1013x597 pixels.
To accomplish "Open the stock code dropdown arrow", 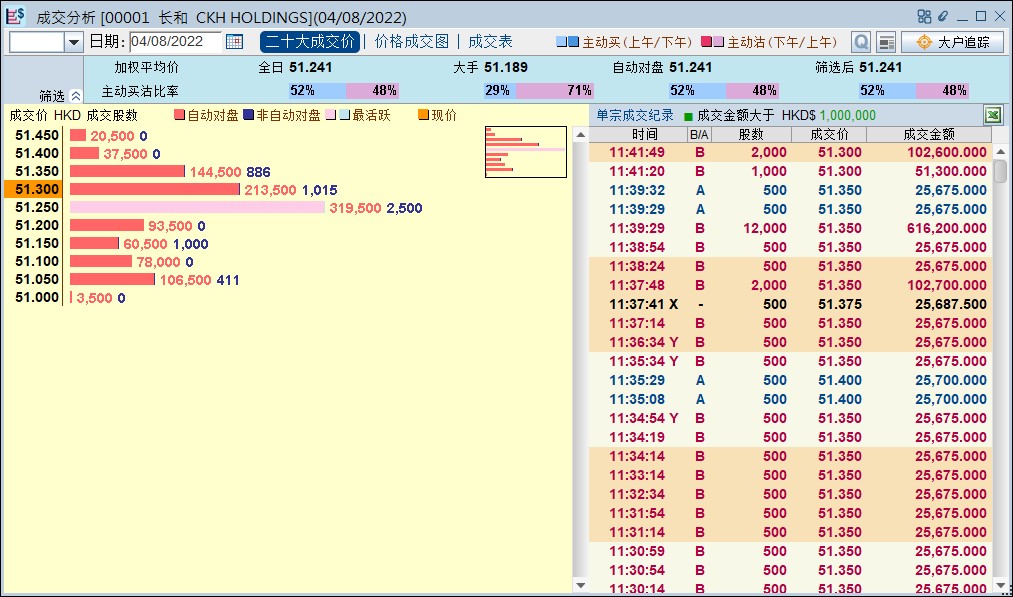I will (73, 42).
